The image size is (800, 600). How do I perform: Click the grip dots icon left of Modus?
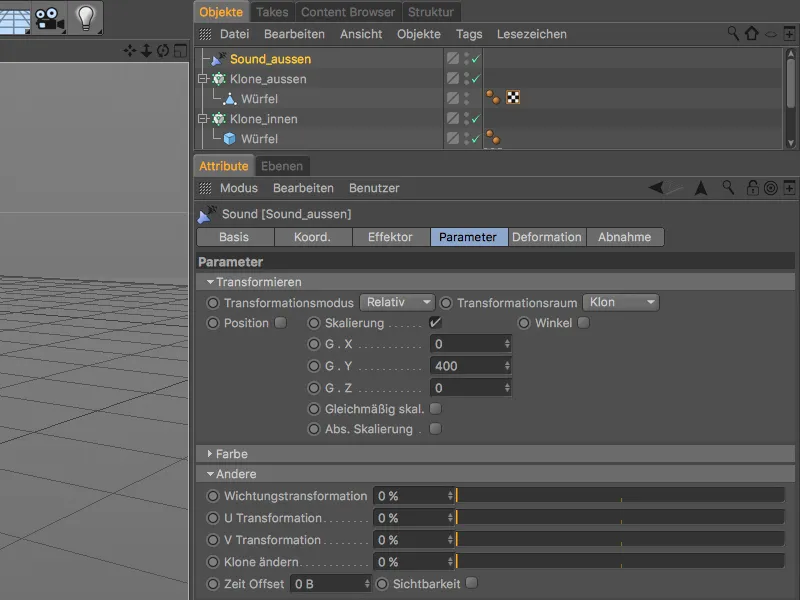coord(205,188)
